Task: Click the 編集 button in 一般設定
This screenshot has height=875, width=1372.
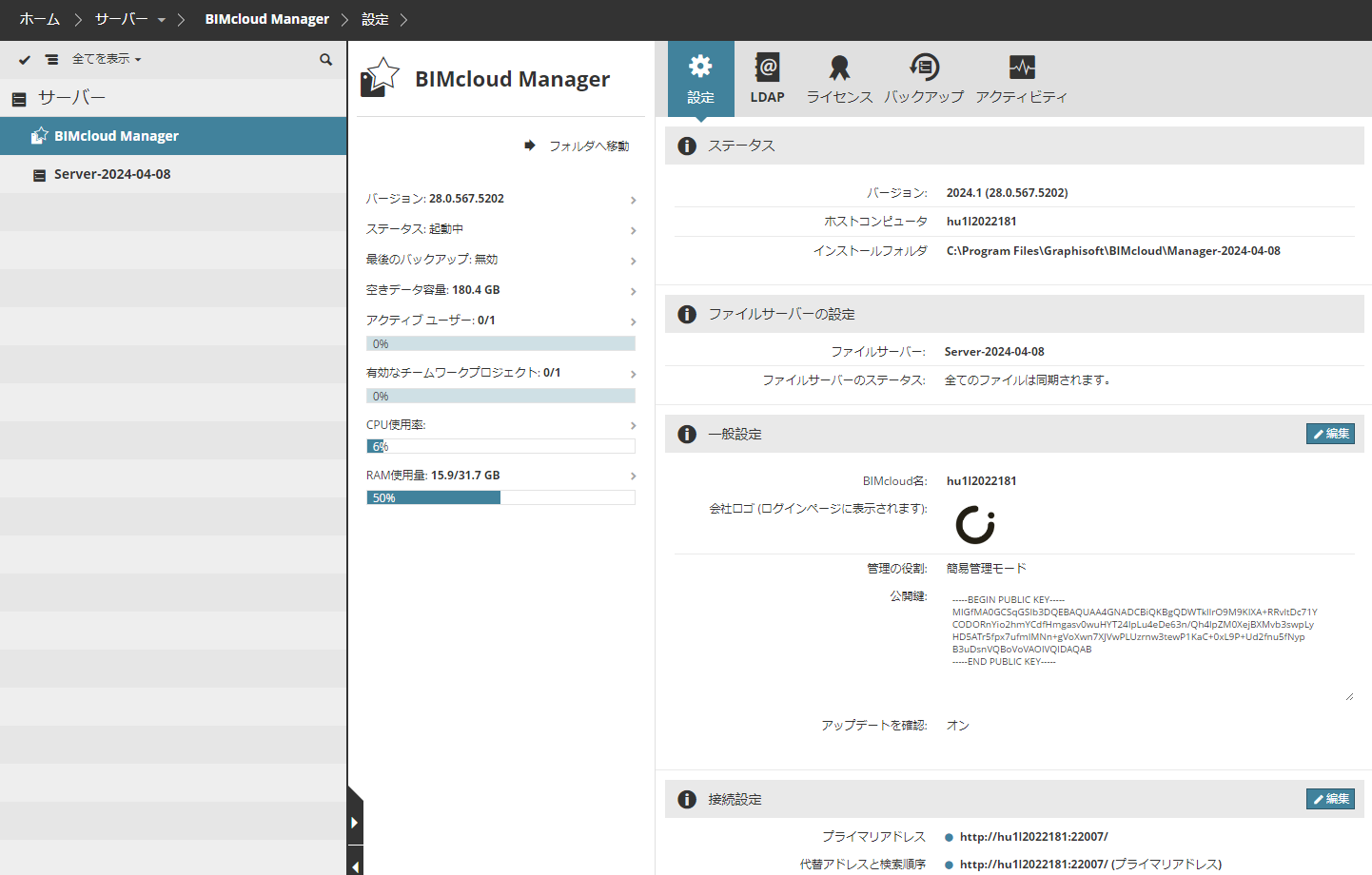Action: pyautogui.click(x=1330, y=434)
